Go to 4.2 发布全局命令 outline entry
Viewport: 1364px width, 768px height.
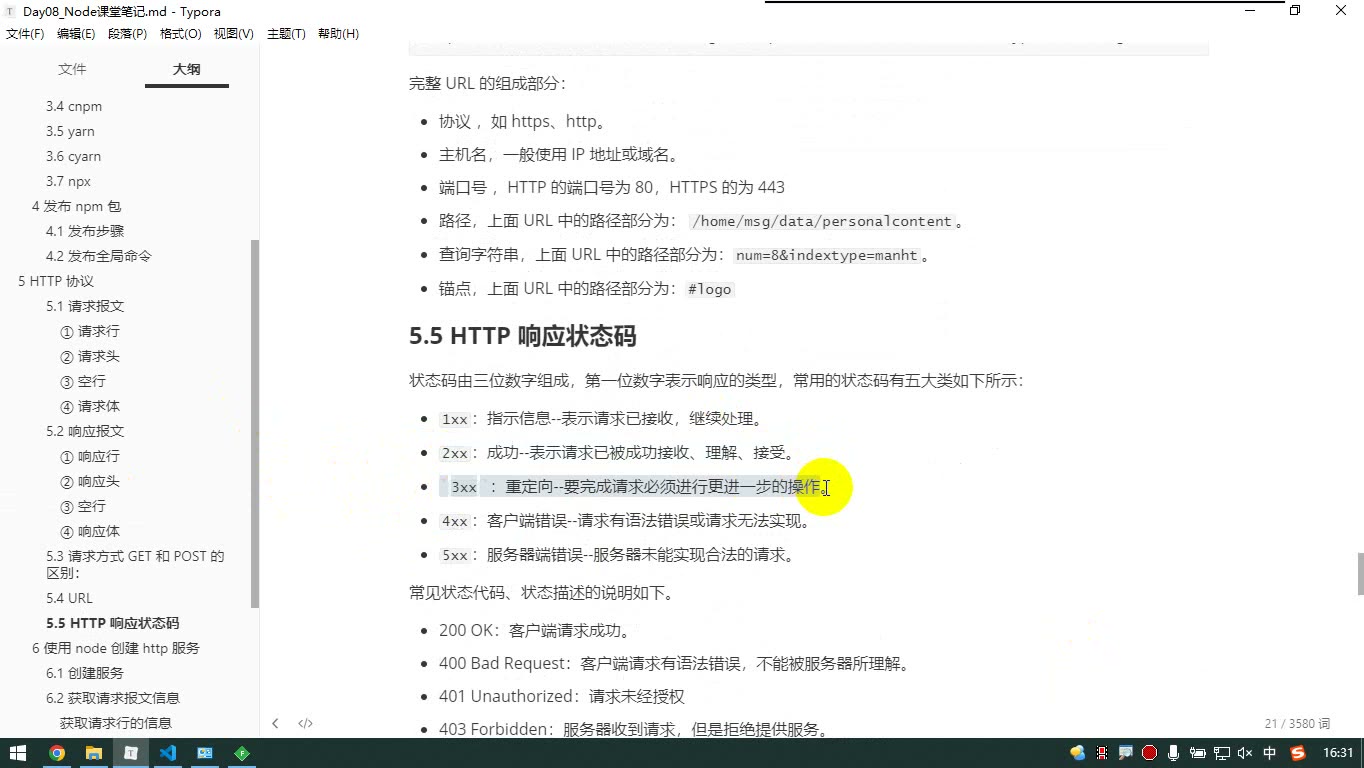(x=99, y=256)
